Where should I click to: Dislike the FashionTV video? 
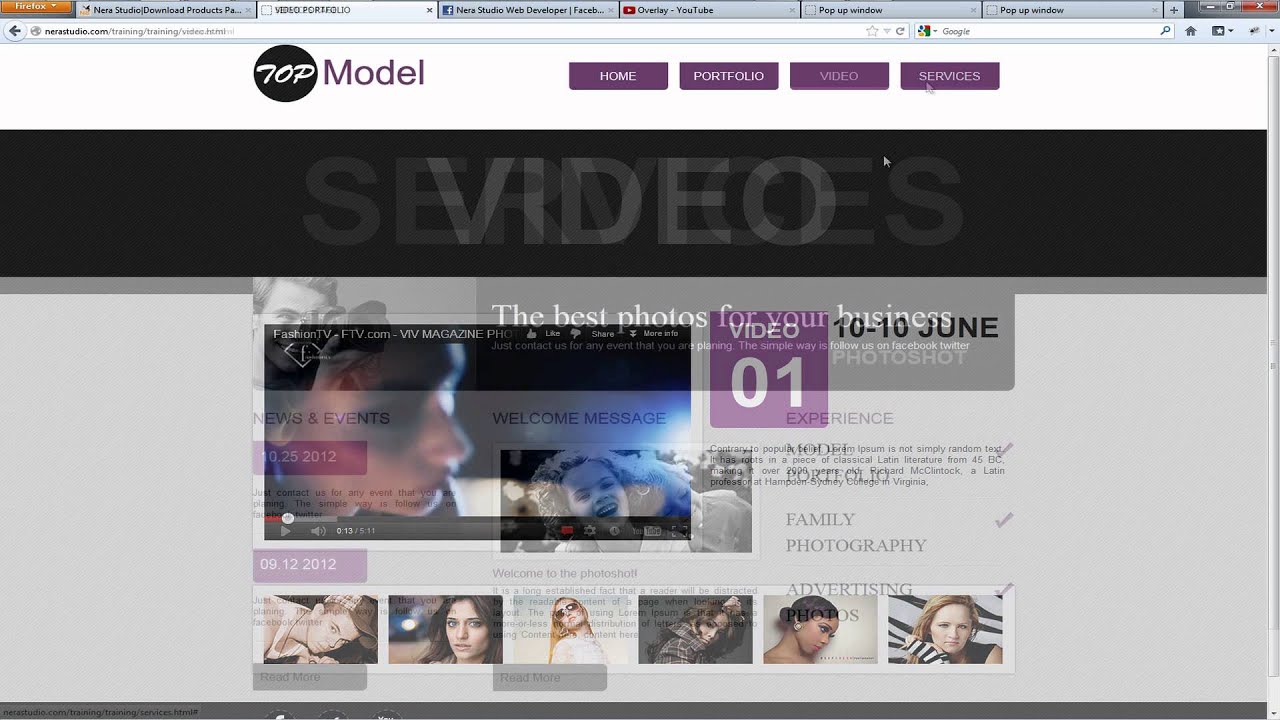576,333
